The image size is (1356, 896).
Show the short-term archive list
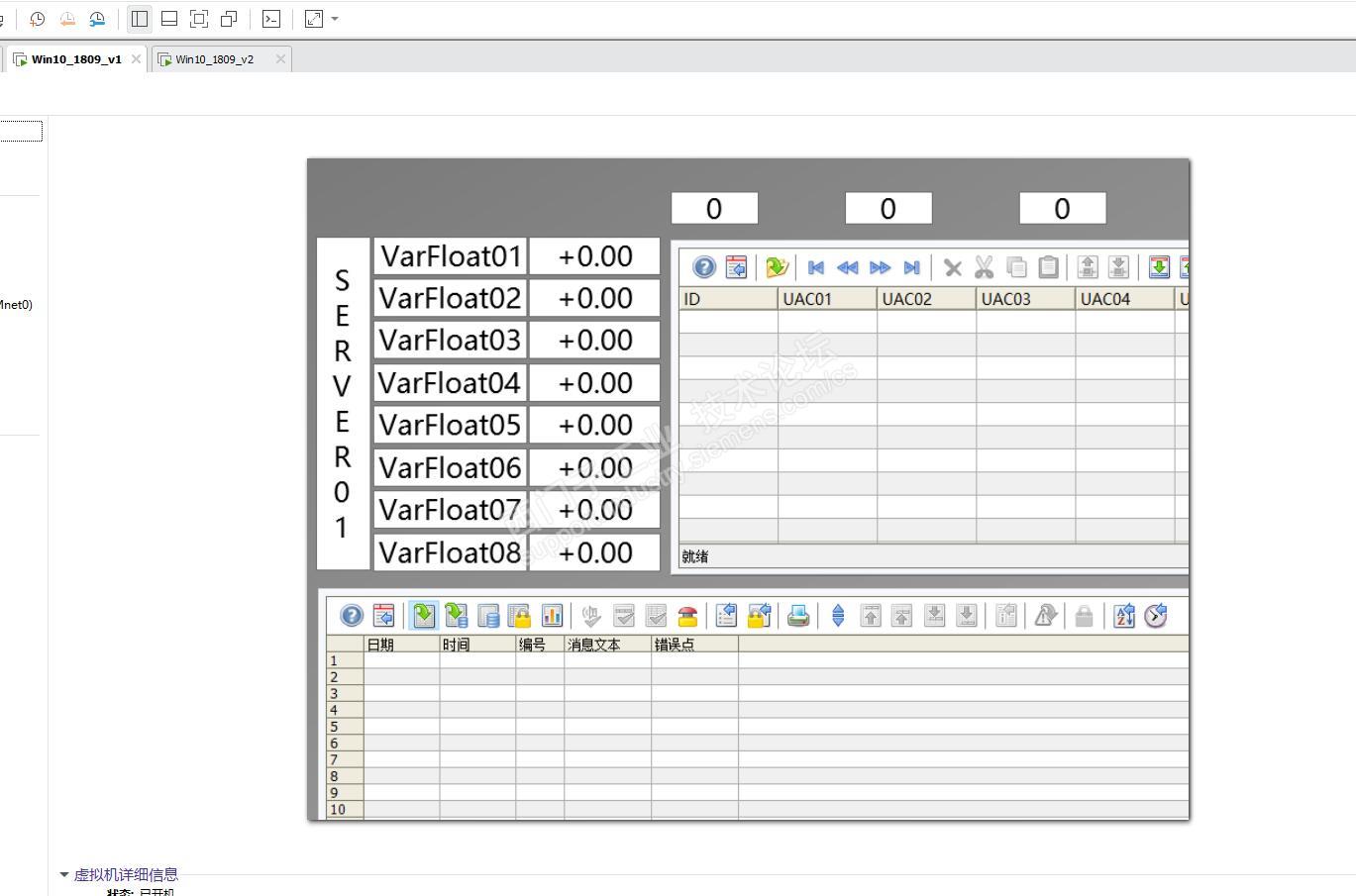pos(456,616)
